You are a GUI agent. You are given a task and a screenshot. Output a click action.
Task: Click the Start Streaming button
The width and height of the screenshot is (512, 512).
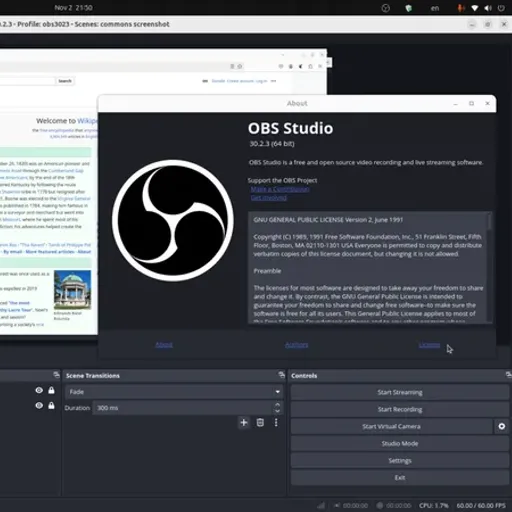(400, 392)
